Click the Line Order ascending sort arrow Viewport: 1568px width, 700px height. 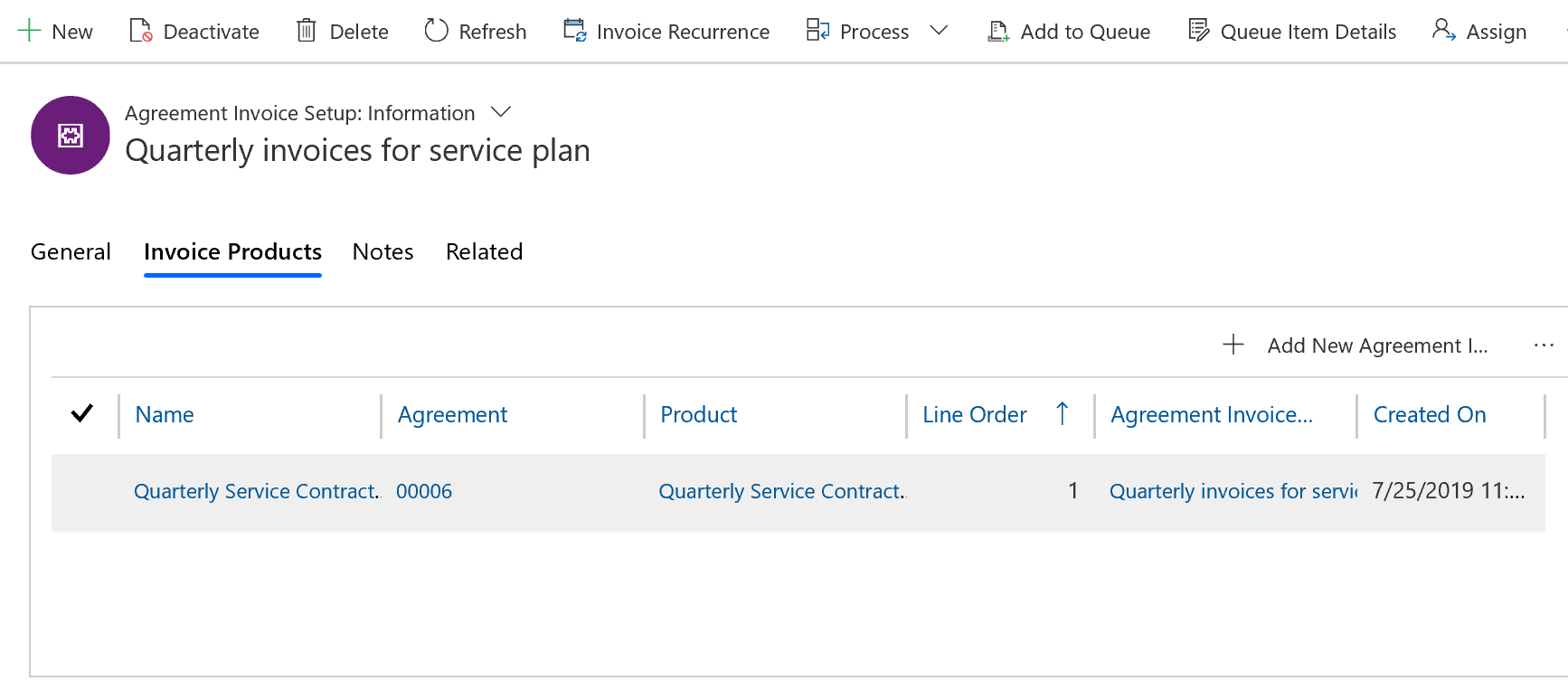click(1063, 414)
